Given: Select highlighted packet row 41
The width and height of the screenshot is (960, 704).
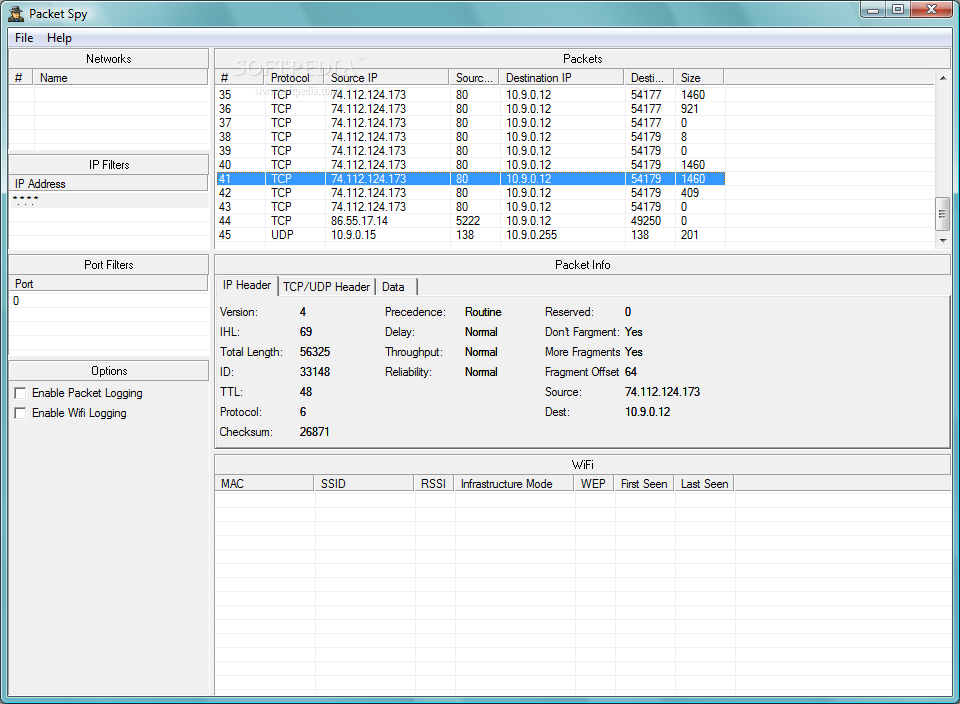Looking at the screenshot, I should [x=470, y=179].
